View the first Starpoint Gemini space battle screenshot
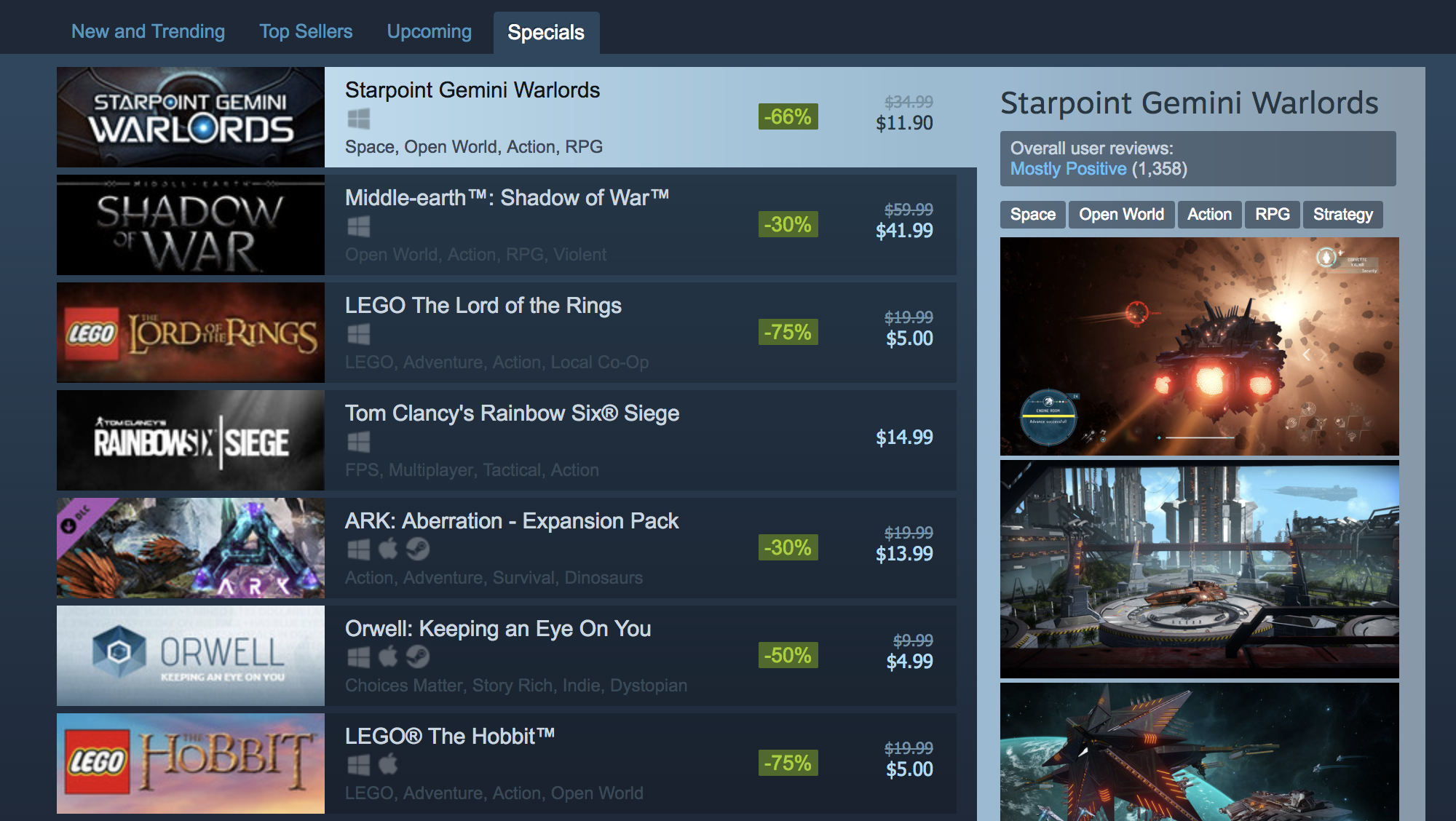Viewport: 1456px width, 821px height. tap(1199, 346)
